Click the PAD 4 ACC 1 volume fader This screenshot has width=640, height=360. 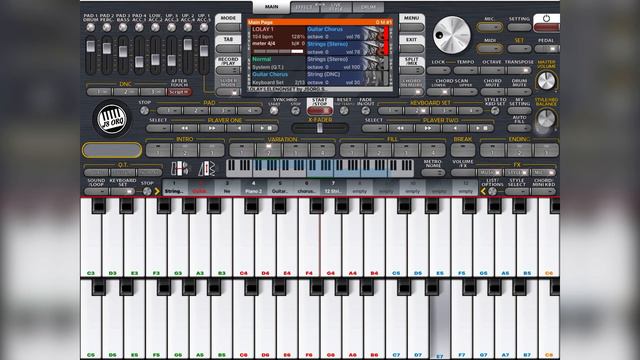[x=139, y=62]
